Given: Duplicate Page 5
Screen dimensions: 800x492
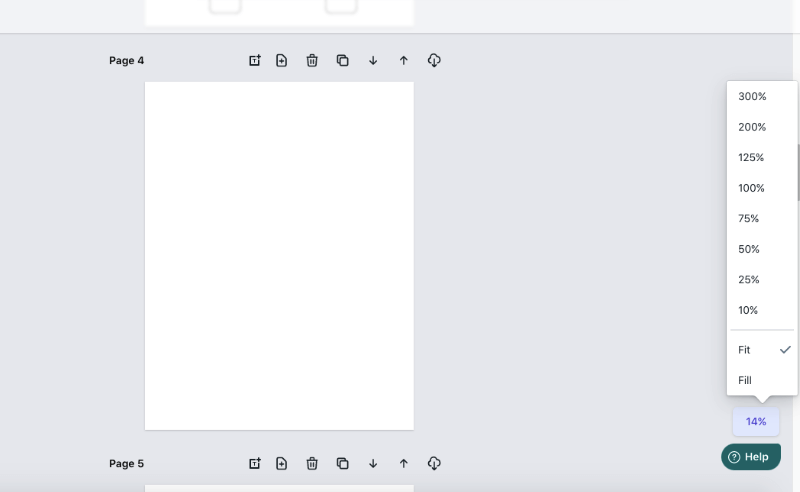Looking at the screenshot, I should tap(342, 463).
